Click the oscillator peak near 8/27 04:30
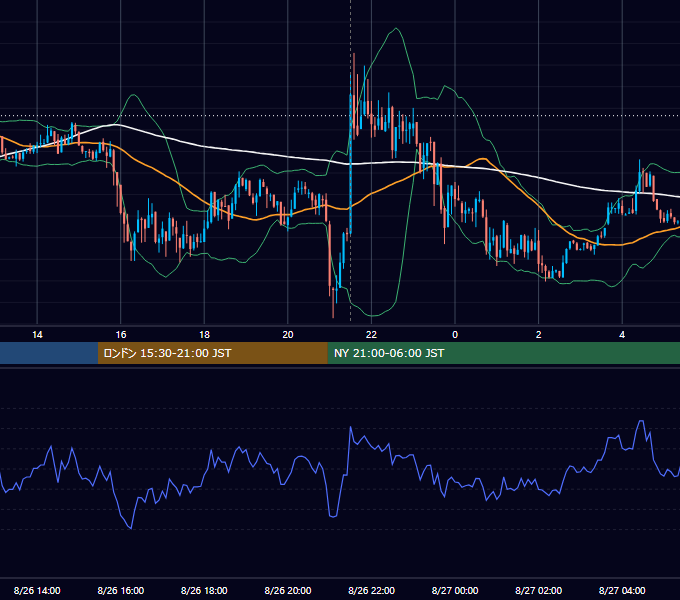The width and height of the screenshot is (680, 600). (x=641, y=421)
